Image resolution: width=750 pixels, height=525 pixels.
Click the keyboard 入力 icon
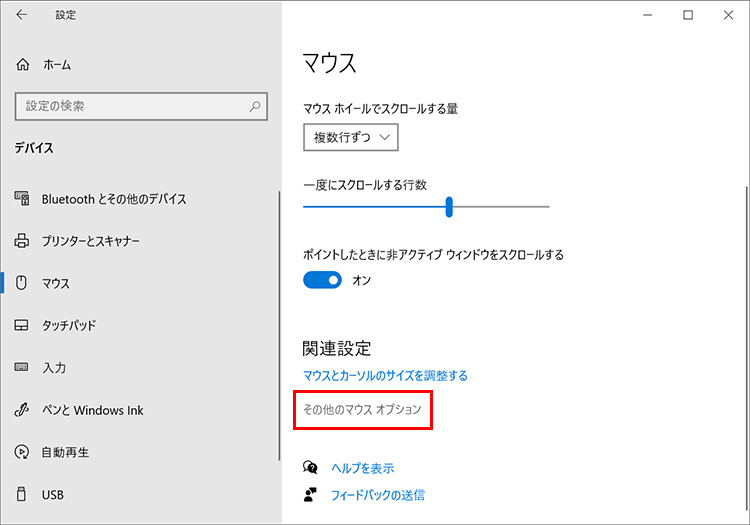pos(23,368)
